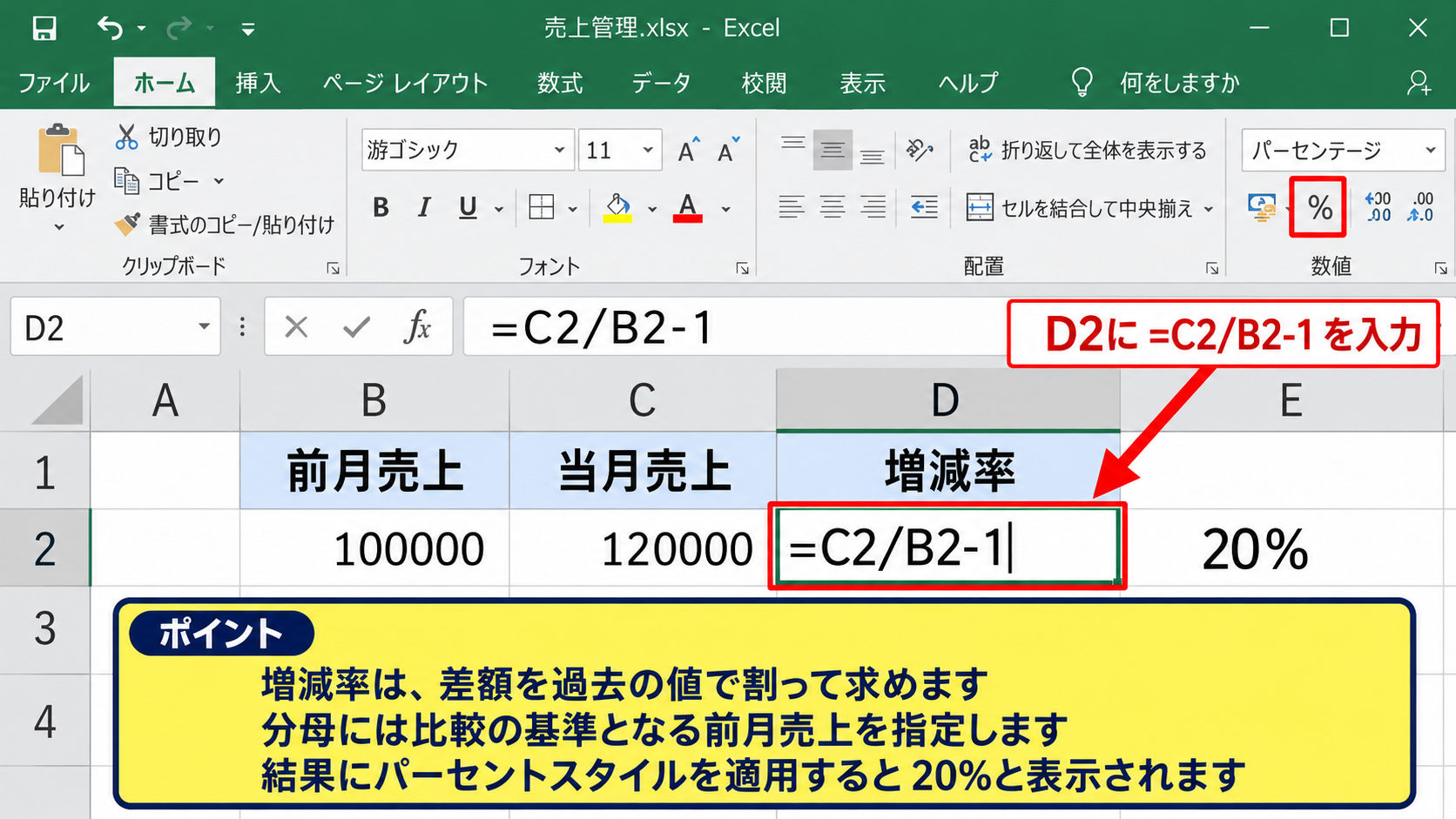Screen dimensions: 1456x819
Task: Switch to the データ tab
Action: click(662, 83)
